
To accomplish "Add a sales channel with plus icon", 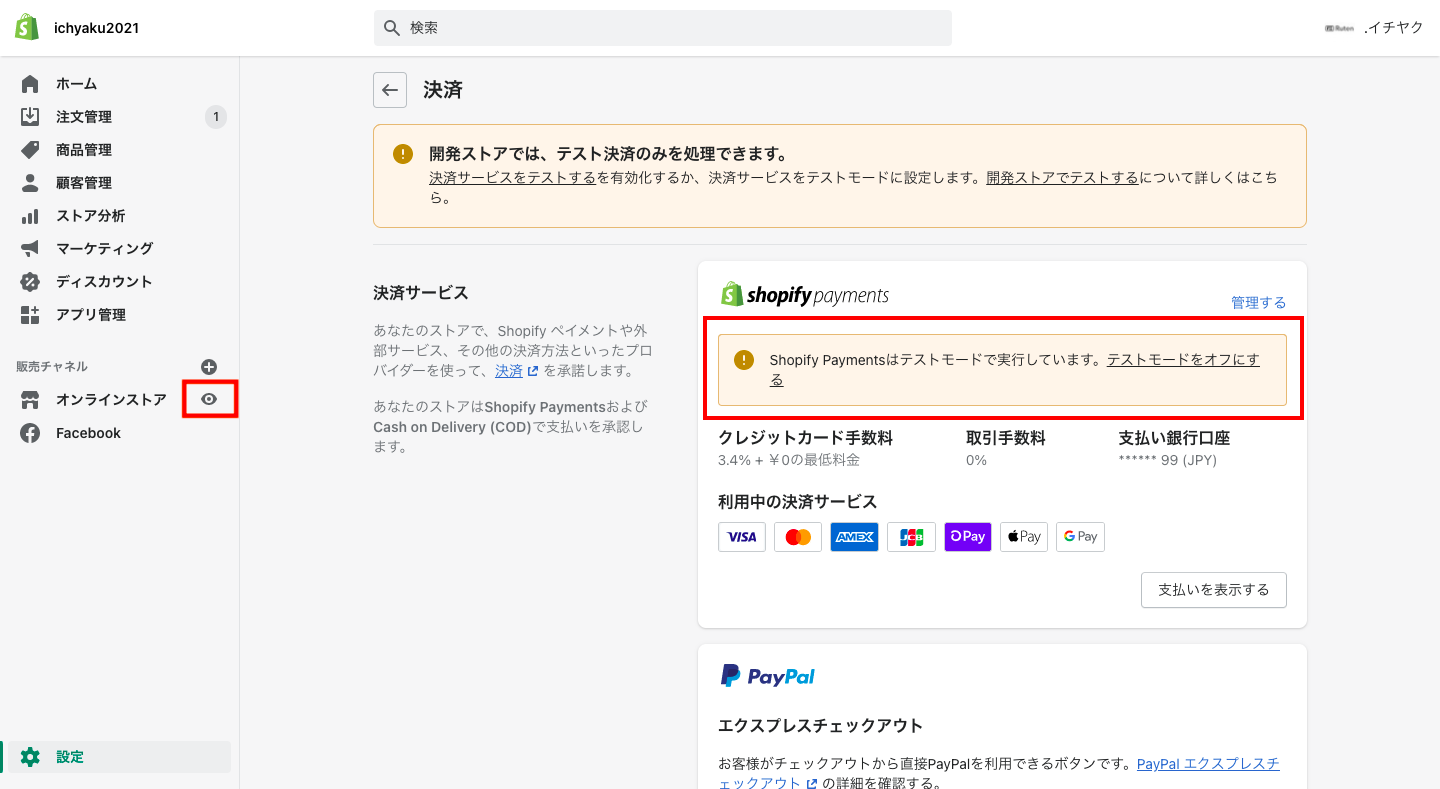I will [209, 367].
